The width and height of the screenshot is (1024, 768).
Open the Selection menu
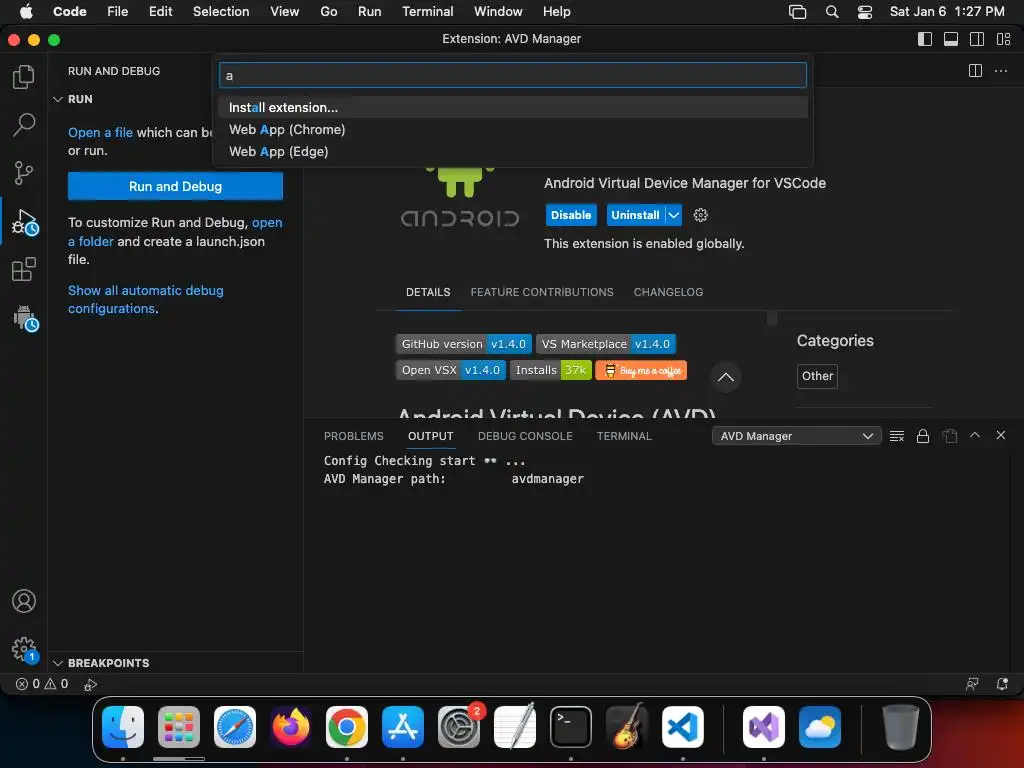click(x=221, y=12)
